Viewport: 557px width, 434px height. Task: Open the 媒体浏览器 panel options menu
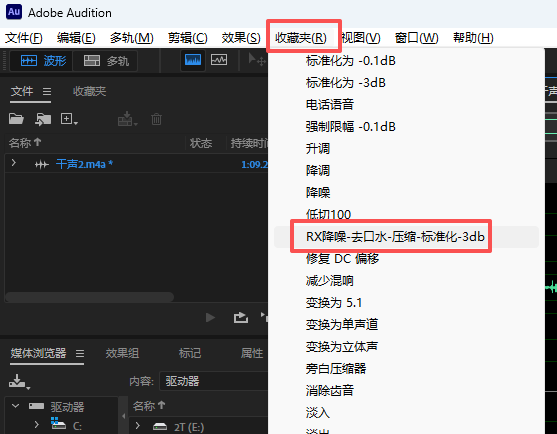[x=80, y=353]
